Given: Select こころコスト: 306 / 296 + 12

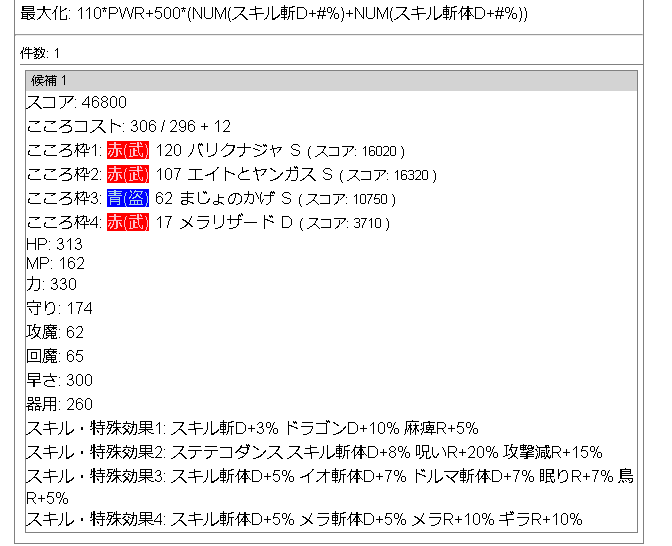Looking at the screenshot, I should coord(129,126).
